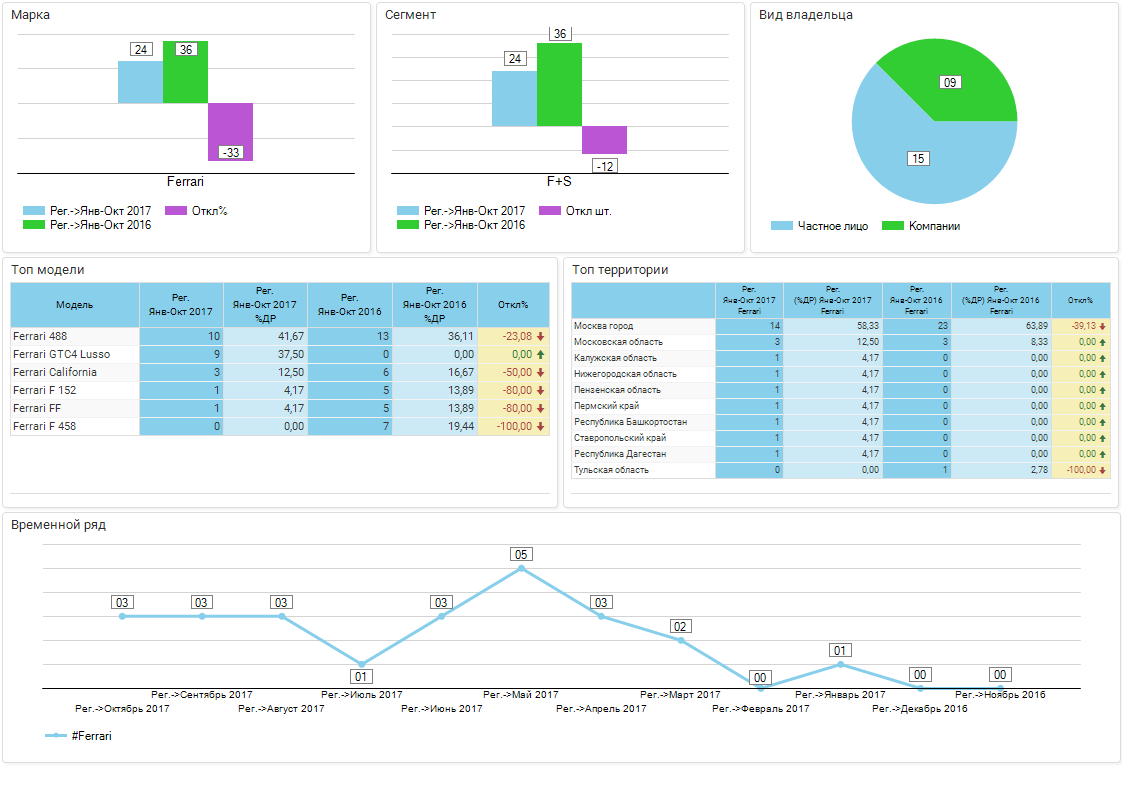Click Москва город territory row
The height and width of the screenshot is (793, 1122).
(841, 326)
